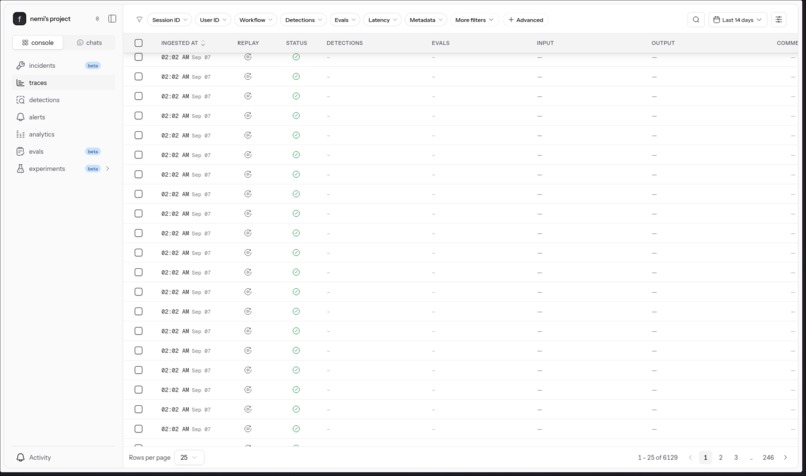Tick the select-all header checkbox
The image size is (806, 476).
[139, 43]
